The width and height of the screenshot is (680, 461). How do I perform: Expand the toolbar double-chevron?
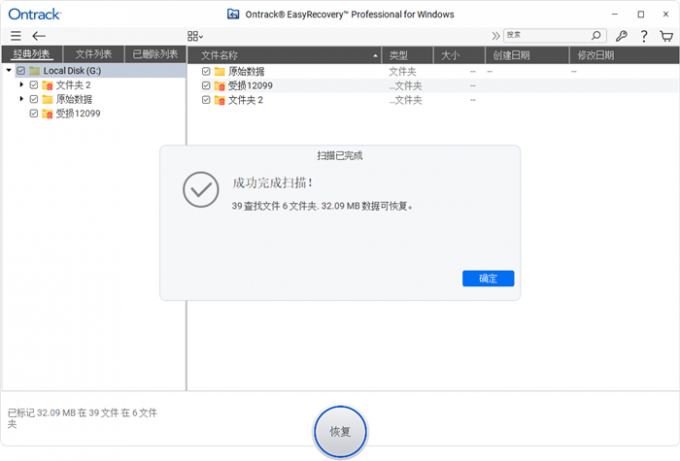click(495, 36)
